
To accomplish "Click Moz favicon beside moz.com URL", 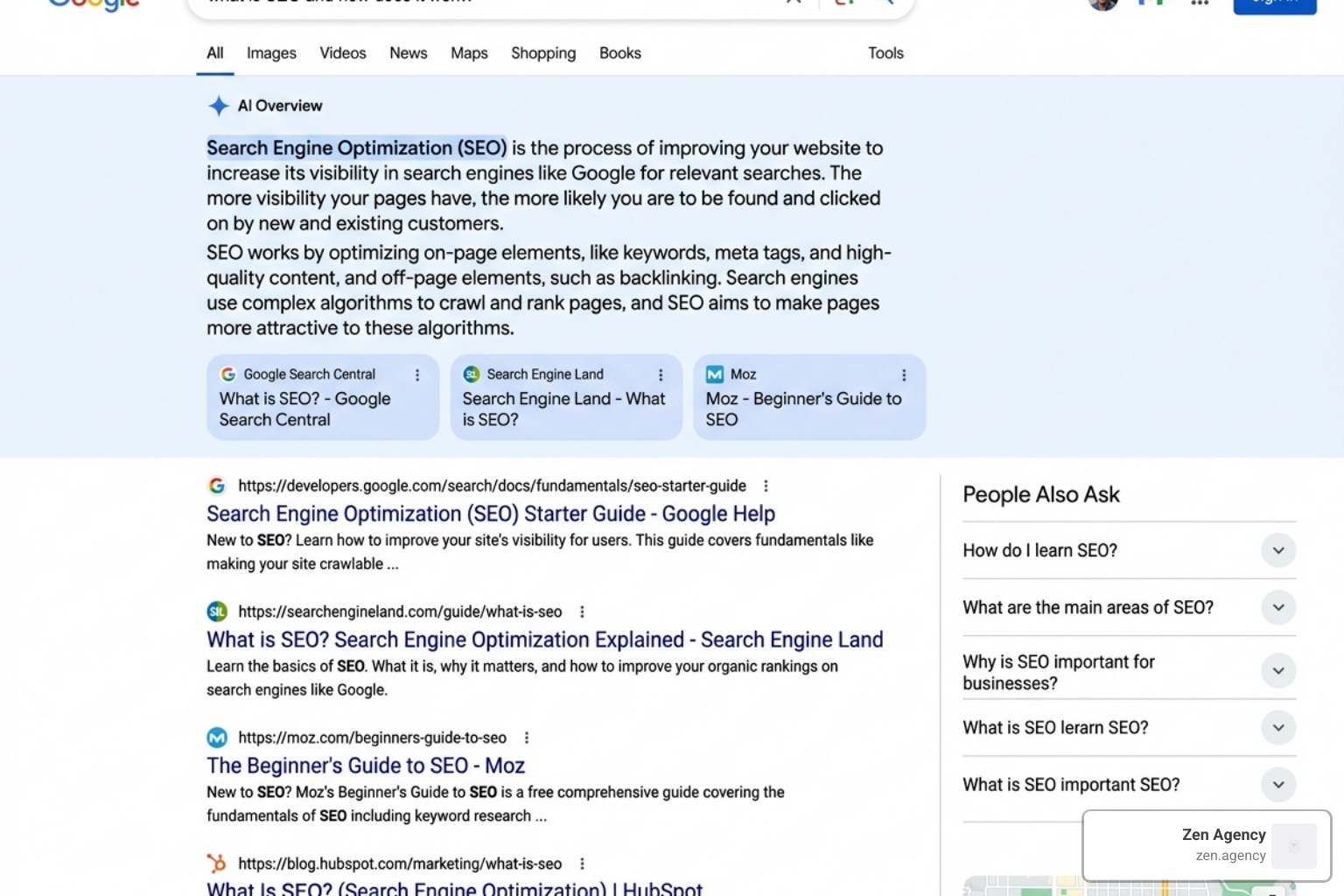I will click(217, 738).
